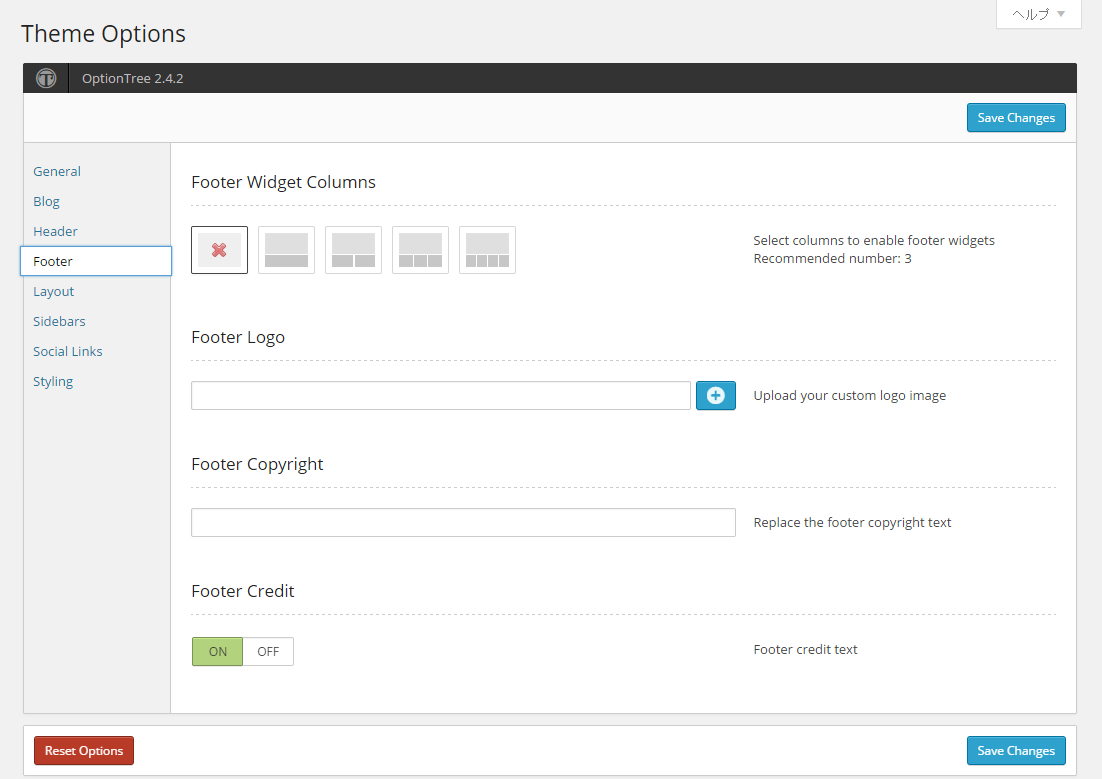Click the Footer Copyright text field

pyautogui.click(x=463, y=522)
